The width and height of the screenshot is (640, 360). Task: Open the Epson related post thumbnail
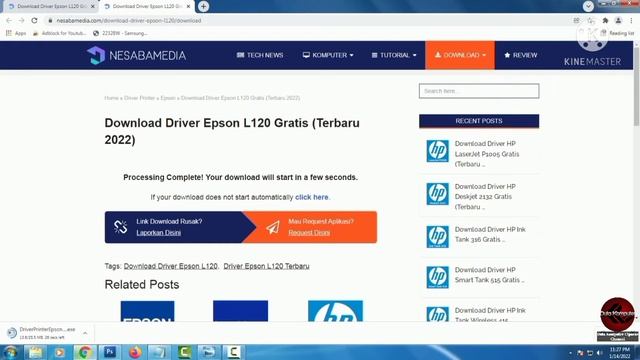pyautogui.click(x=147, y=311)
